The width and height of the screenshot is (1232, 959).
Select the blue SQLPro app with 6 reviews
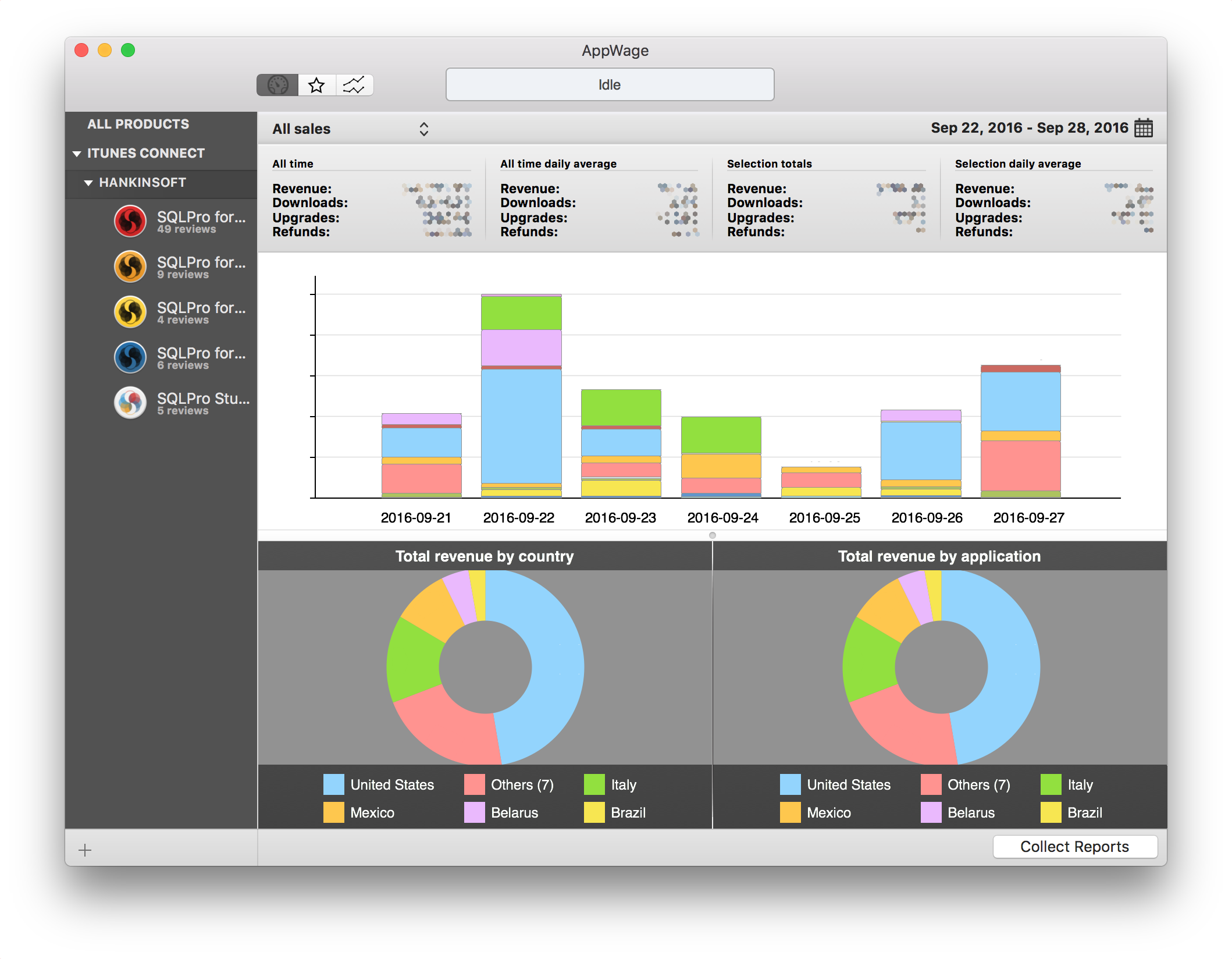(x=130, y=357)
